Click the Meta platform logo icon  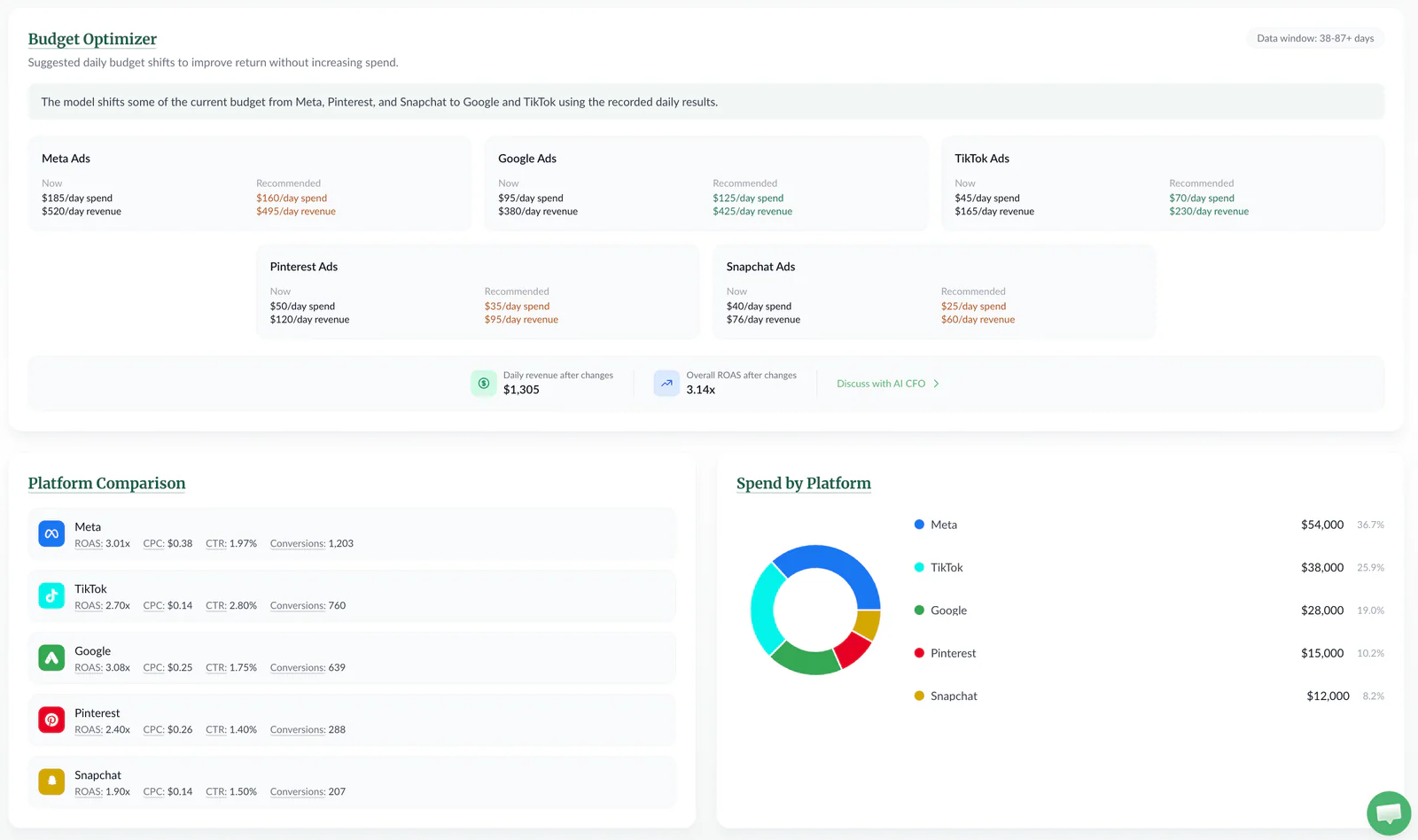click(51, 533)
